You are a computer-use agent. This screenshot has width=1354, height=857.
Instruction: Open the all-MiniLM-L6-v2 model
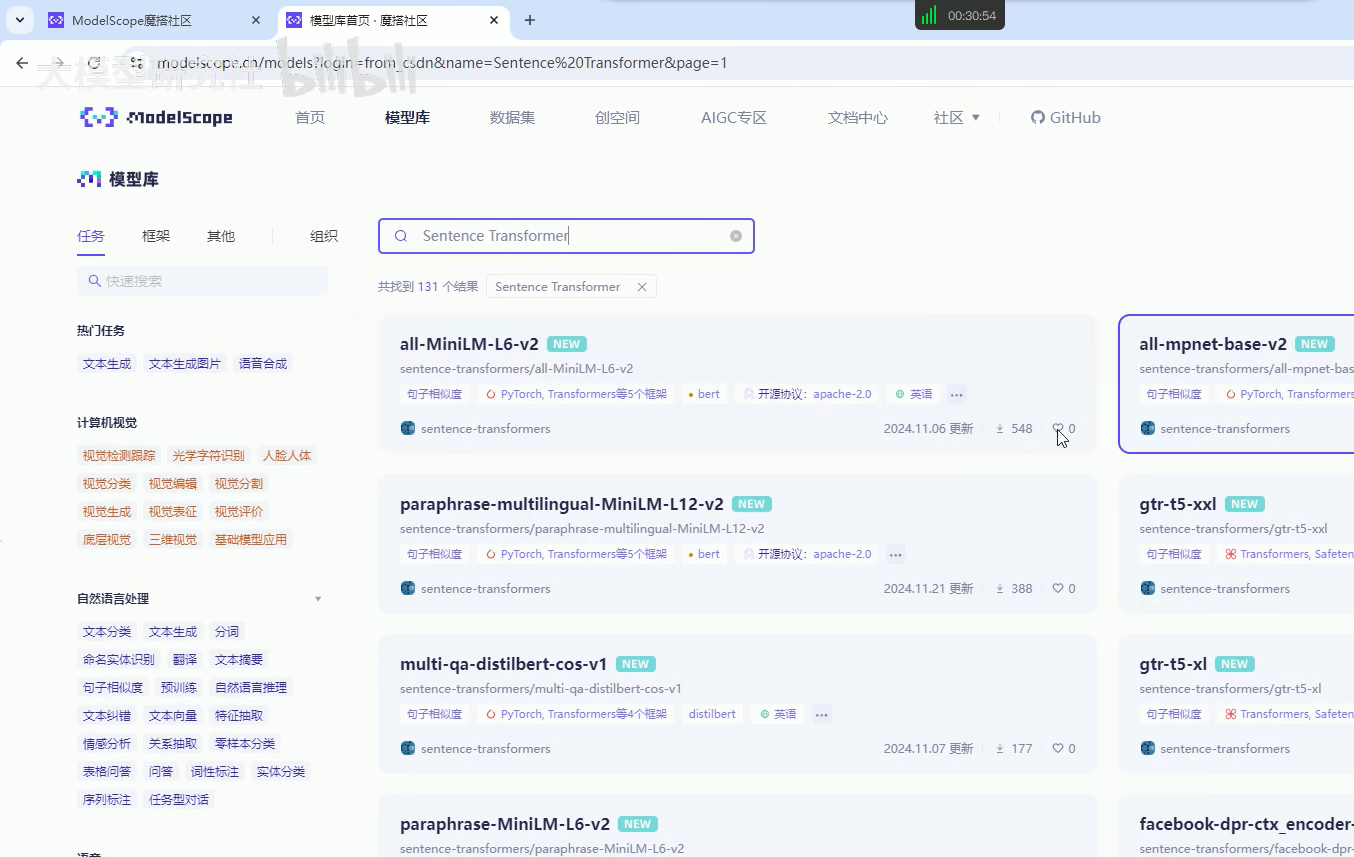click(469, 344)
